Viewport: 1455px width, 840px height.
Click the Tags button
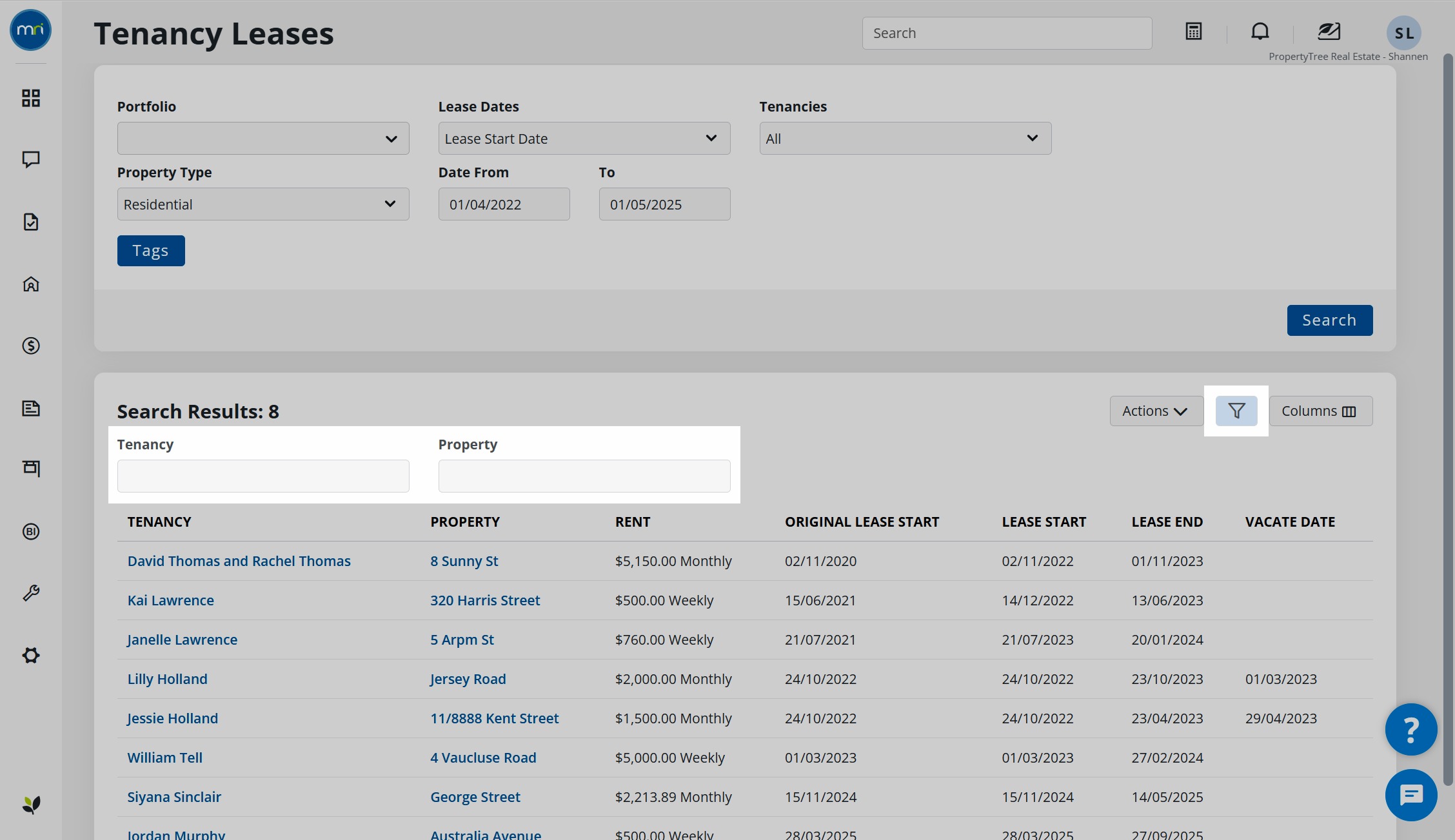pos(151,251)
